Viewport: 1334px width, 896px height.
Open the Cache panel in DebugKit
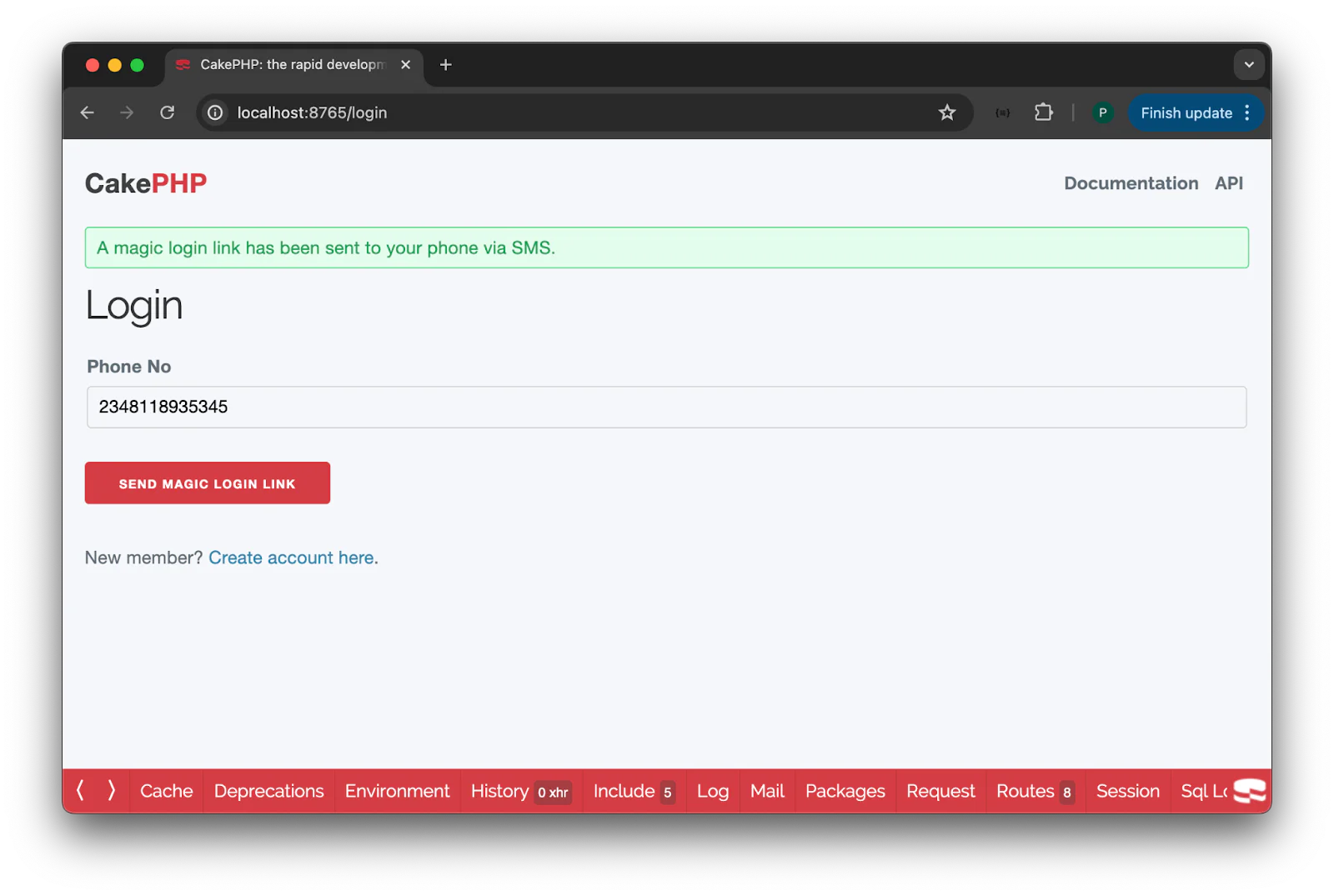tap(166, 791)
